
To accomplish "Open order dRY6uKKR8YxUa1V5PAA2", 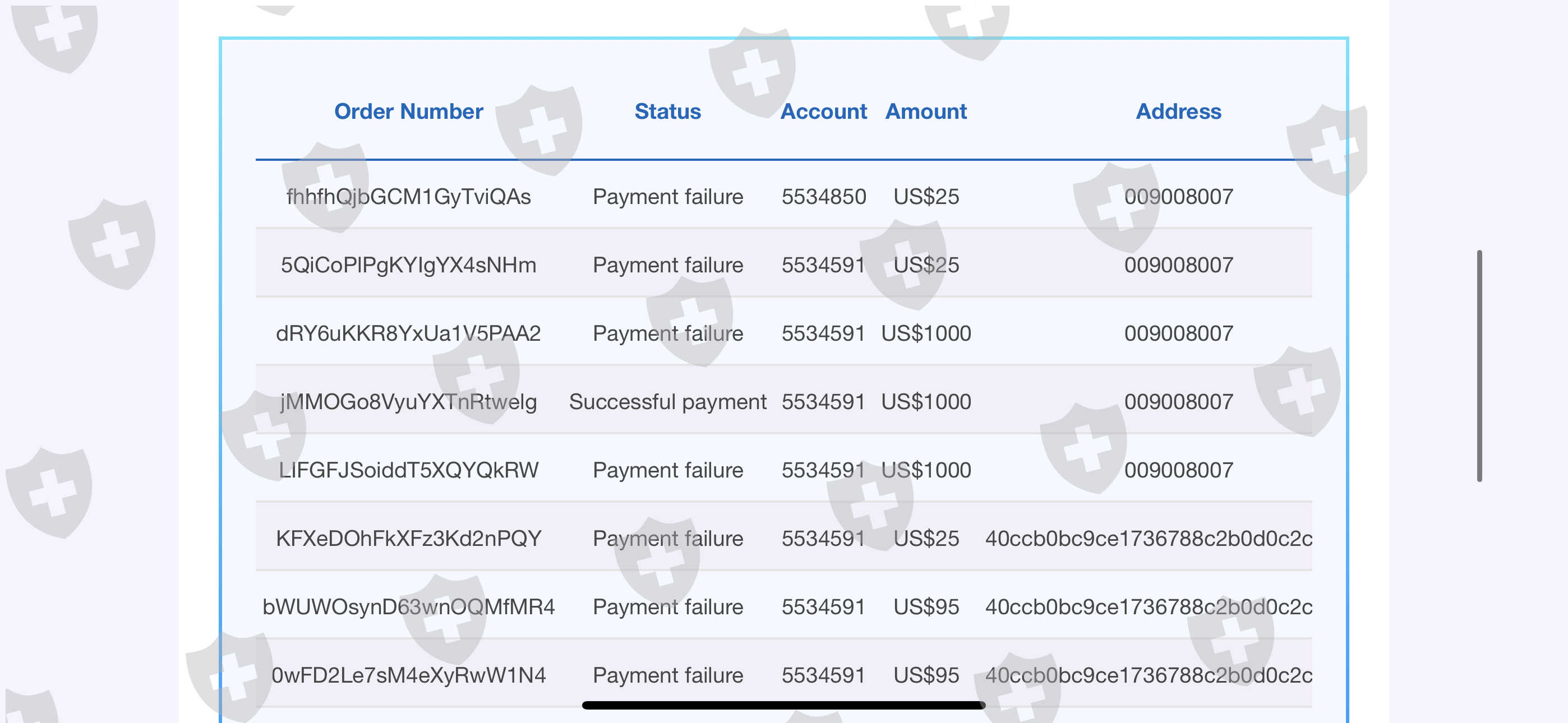I will (x=408, y=333).
